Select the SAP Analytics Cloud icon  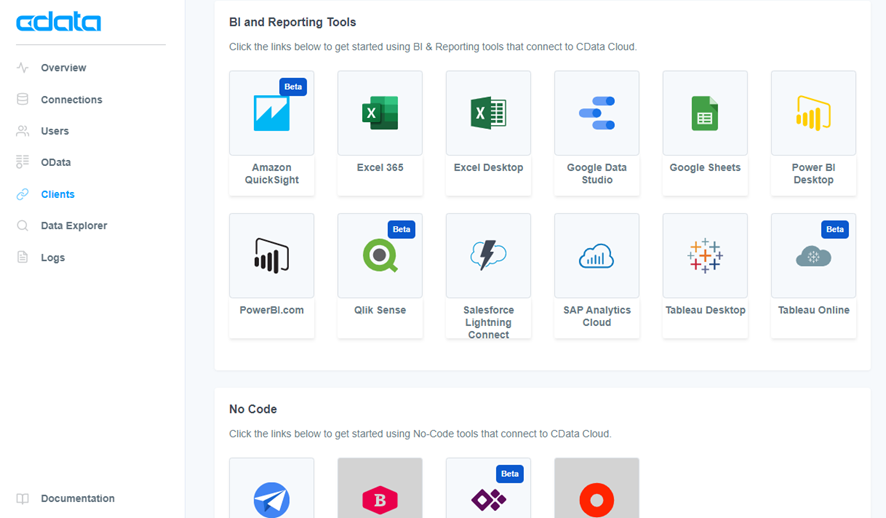coord(597,255)
